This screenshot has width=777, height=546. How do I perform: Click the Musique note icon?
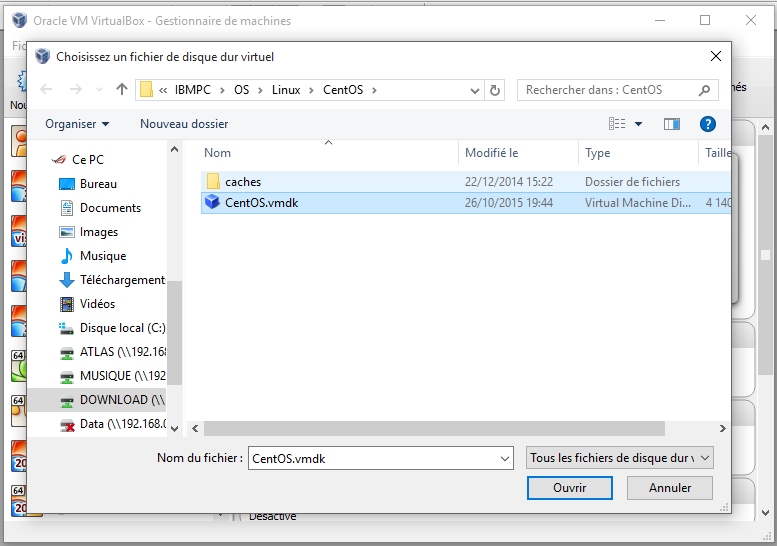pos(67,256)
